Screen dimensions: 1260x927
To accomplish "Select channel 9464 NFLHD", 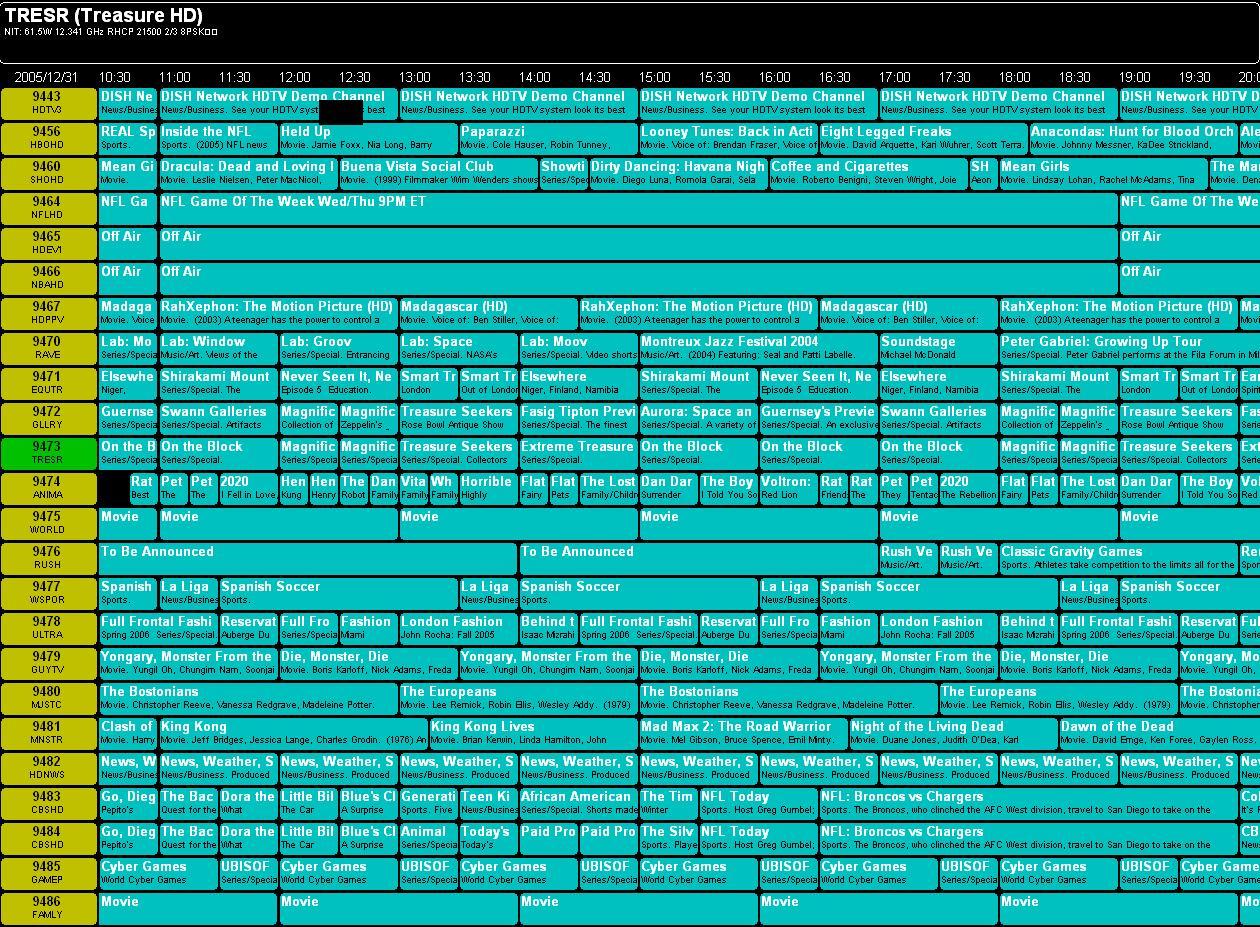I will click(48, 208).
